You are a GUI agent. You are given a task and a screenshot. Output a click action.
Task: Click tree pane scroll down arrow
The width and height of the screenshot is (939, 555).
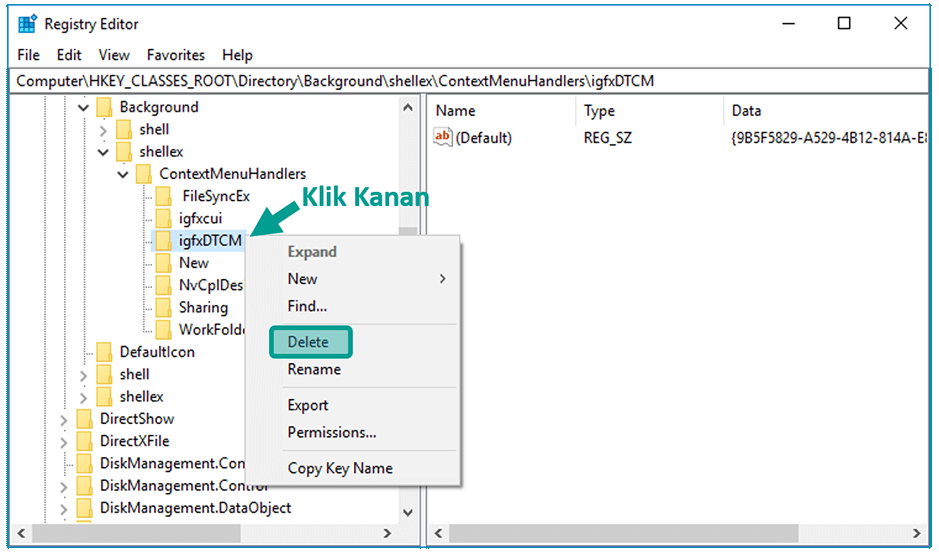(x=408, y=512)
